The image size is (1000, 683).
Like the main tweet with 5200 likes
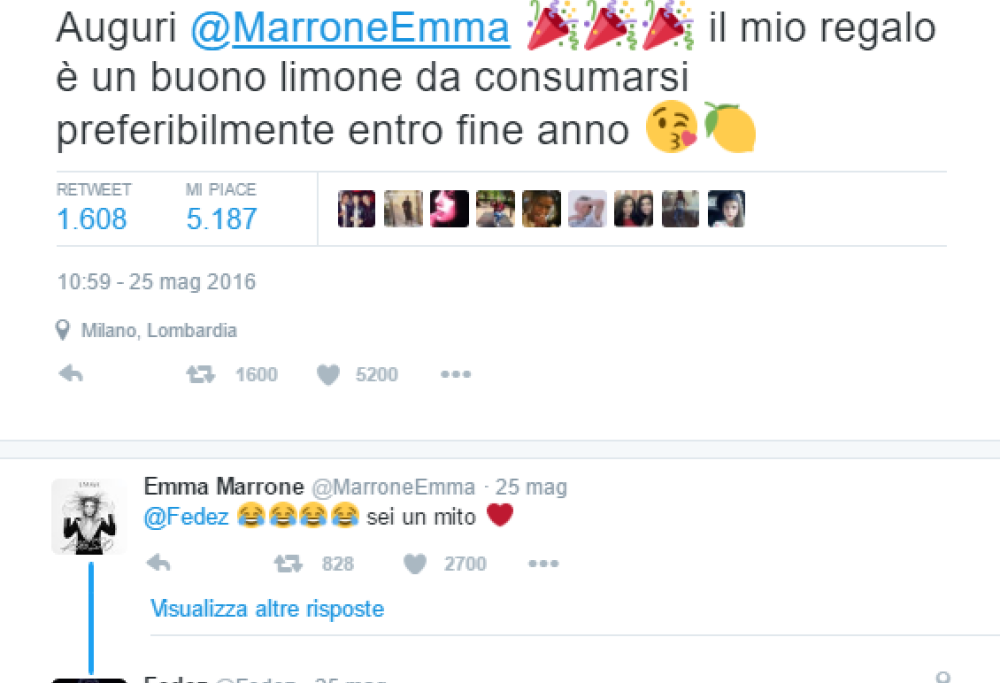pyautogui.click(x=328, y=374)
